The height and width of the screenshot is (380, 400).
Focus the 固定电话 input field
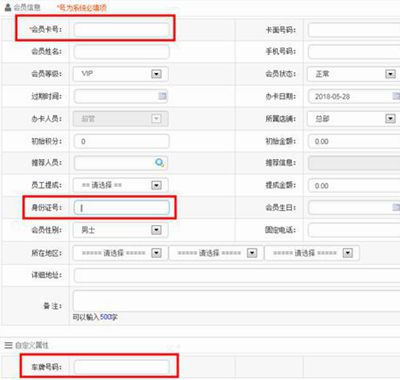click(354, 230)
